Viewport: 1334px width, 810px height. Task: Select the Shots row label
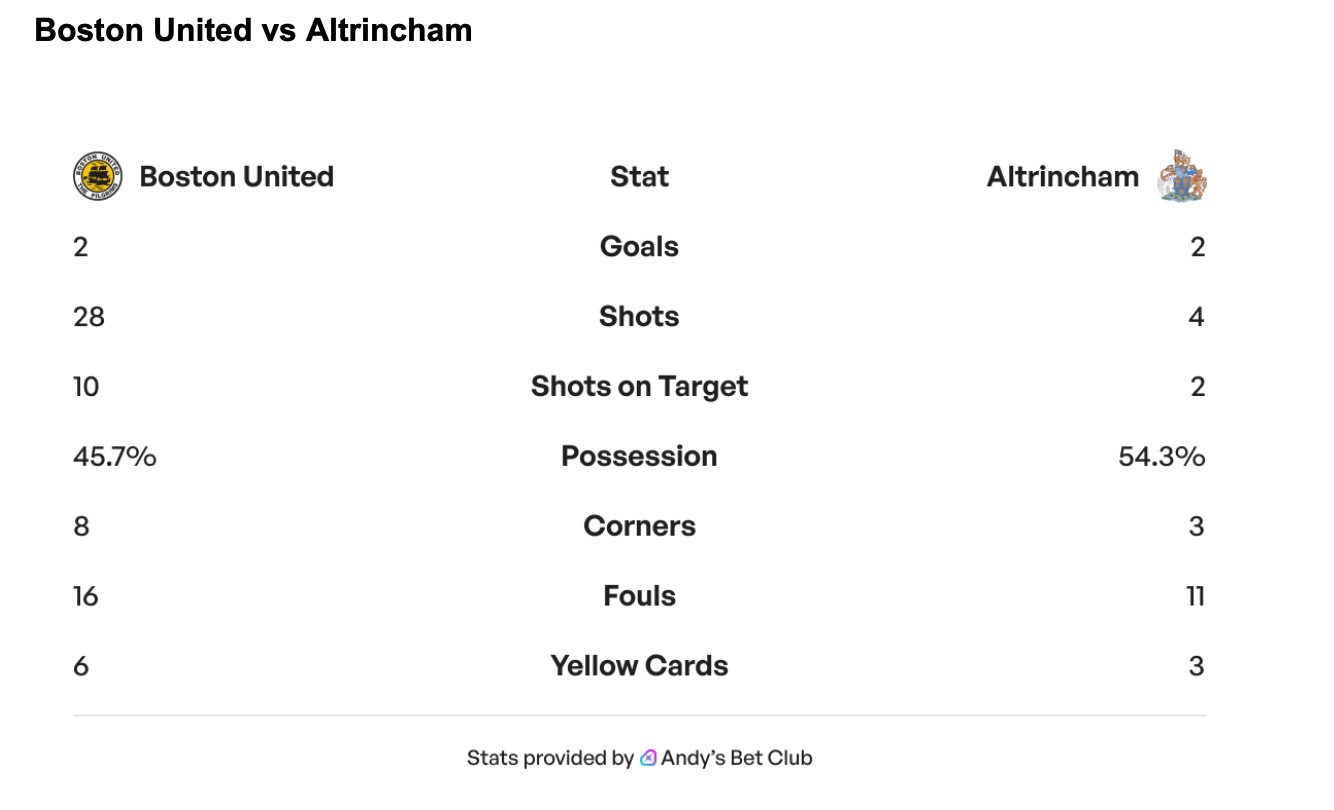pos(639,317)
